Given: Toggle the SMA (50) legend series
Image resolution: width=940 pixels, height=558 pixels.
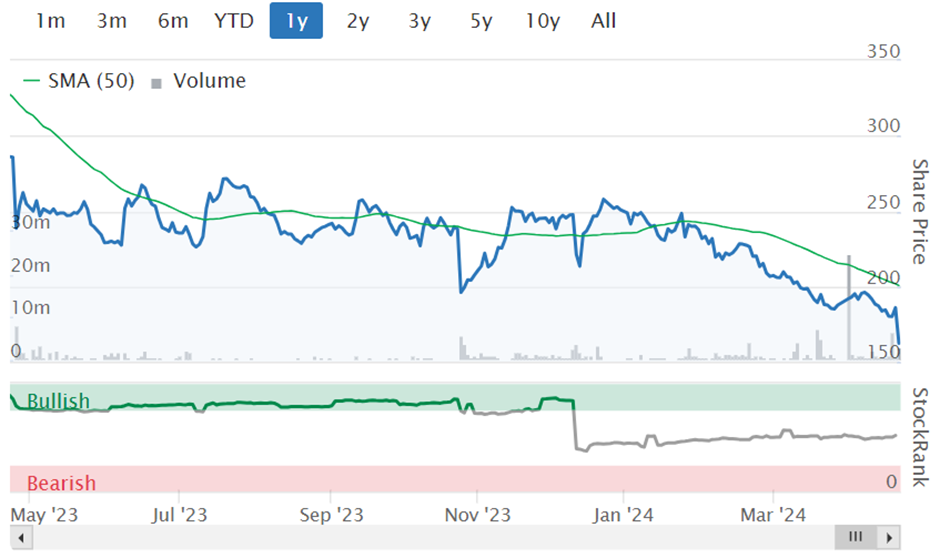Looking at the screenshot, I should (79, 81).
